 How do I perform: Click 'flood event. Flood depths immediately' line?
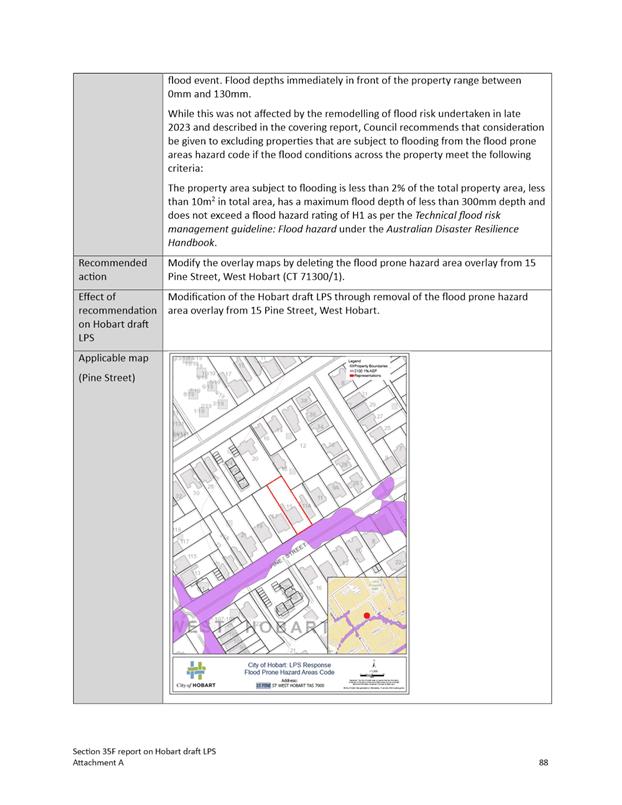[344, 81]
